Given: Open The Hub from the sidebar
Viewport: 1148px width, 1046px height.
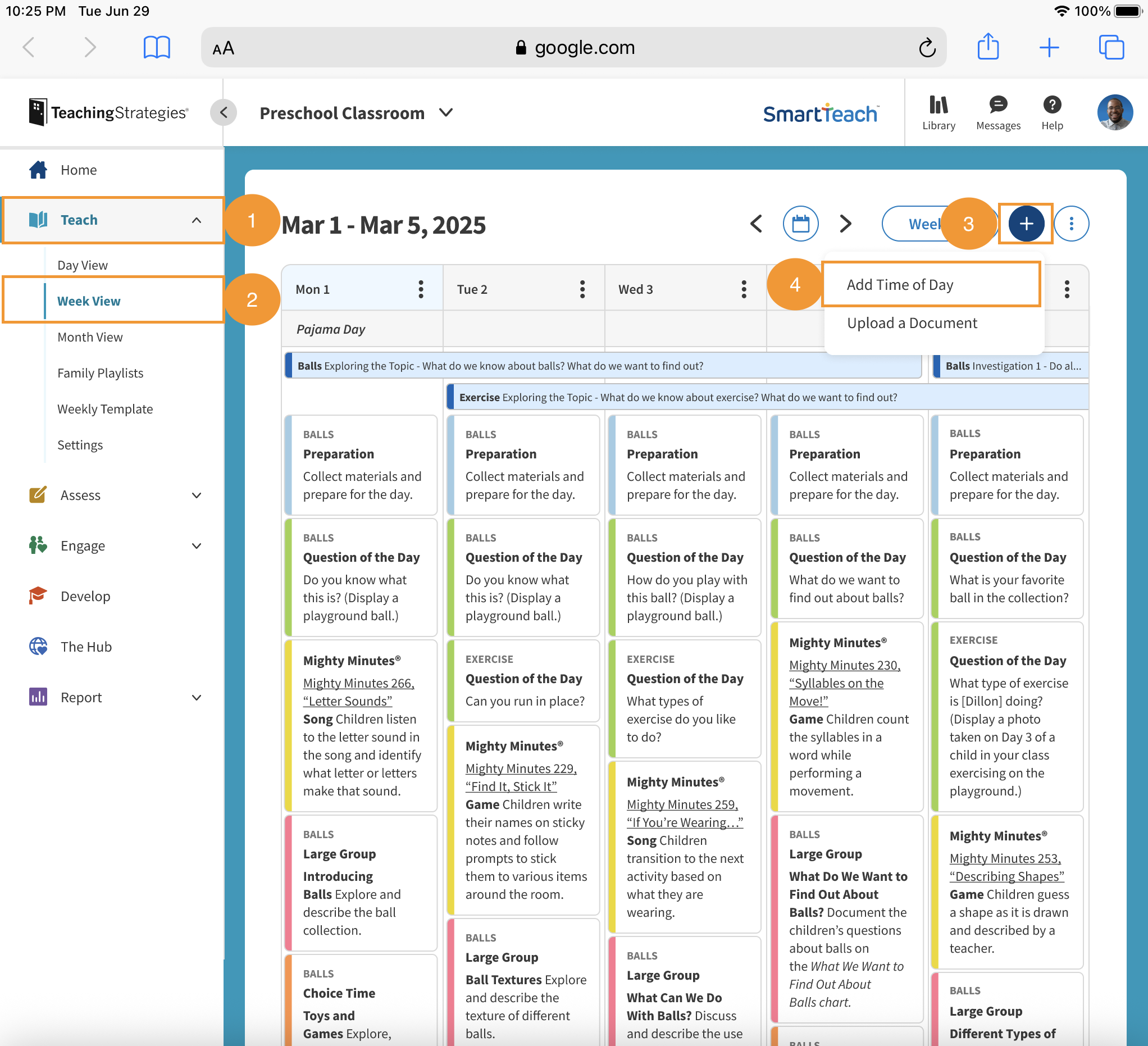Looking at the screenshot, I should click(86, 646).
